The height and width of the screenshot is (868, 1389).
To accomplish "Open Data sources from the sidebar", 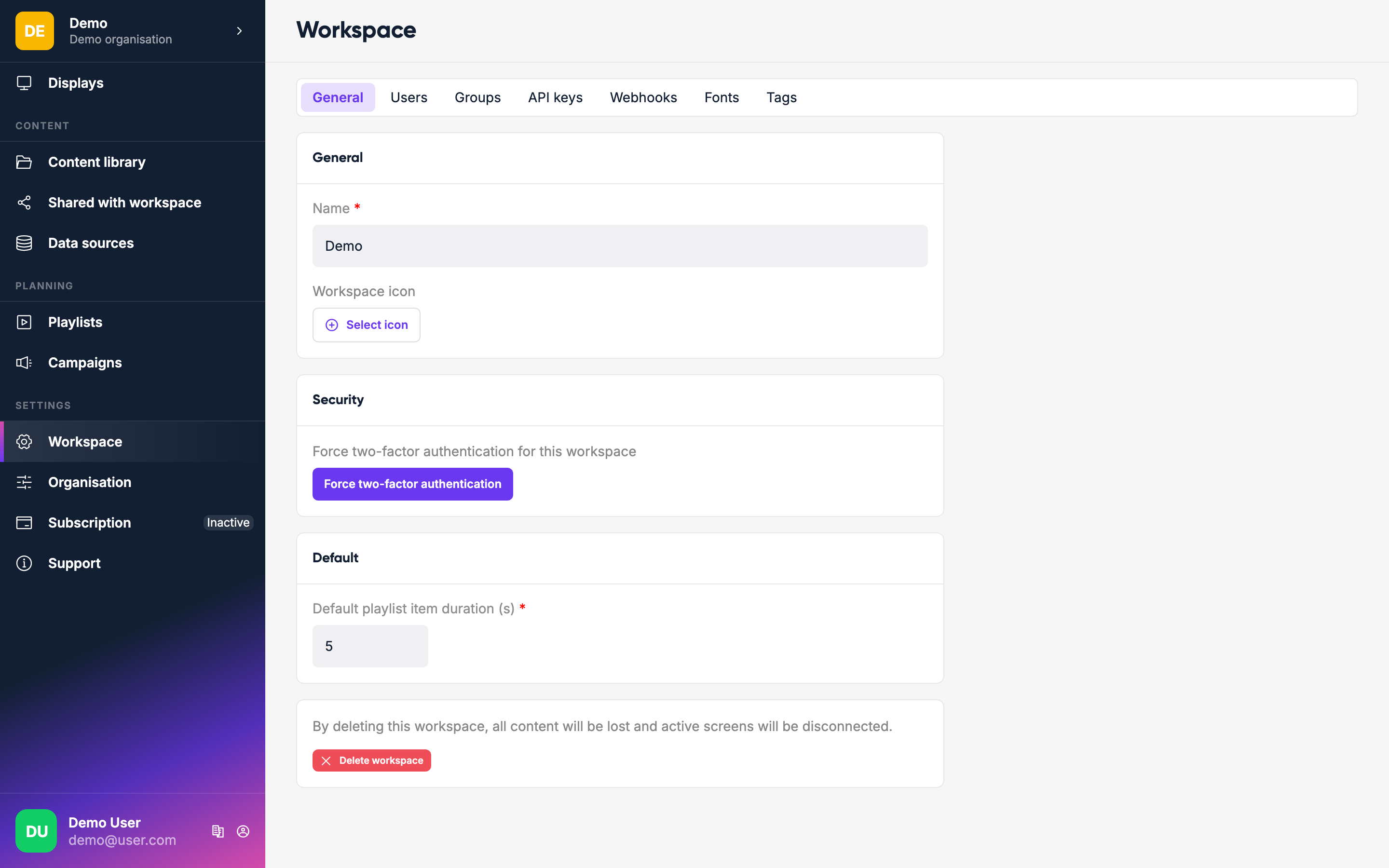I will (91, 243).
